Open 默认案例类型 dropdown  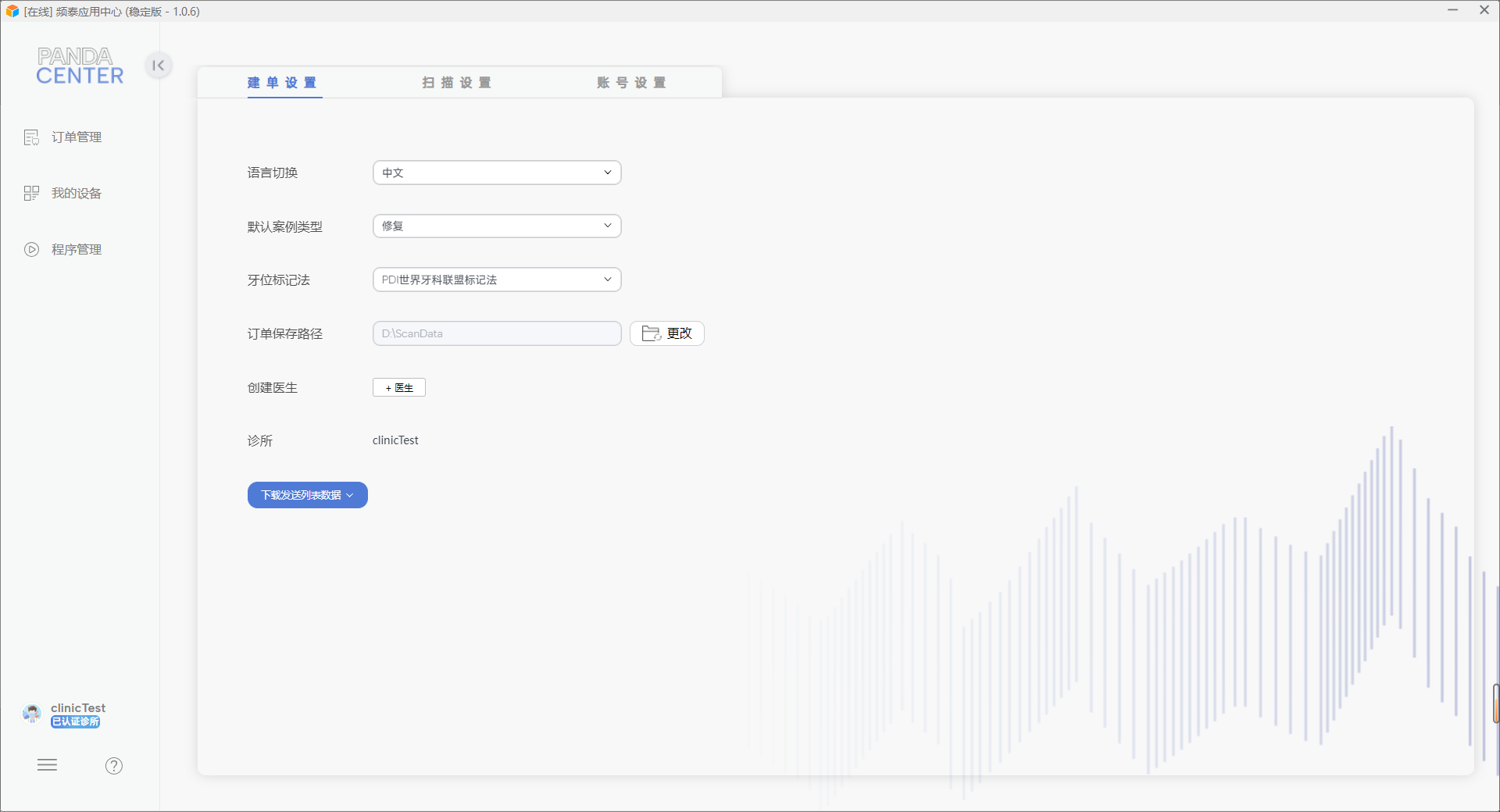pyautogui.click(x=497, y=226)
